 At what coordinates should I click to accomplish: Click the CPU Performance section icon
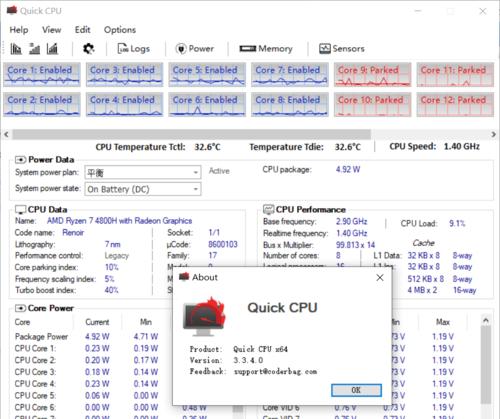click(x=268, y=210)
